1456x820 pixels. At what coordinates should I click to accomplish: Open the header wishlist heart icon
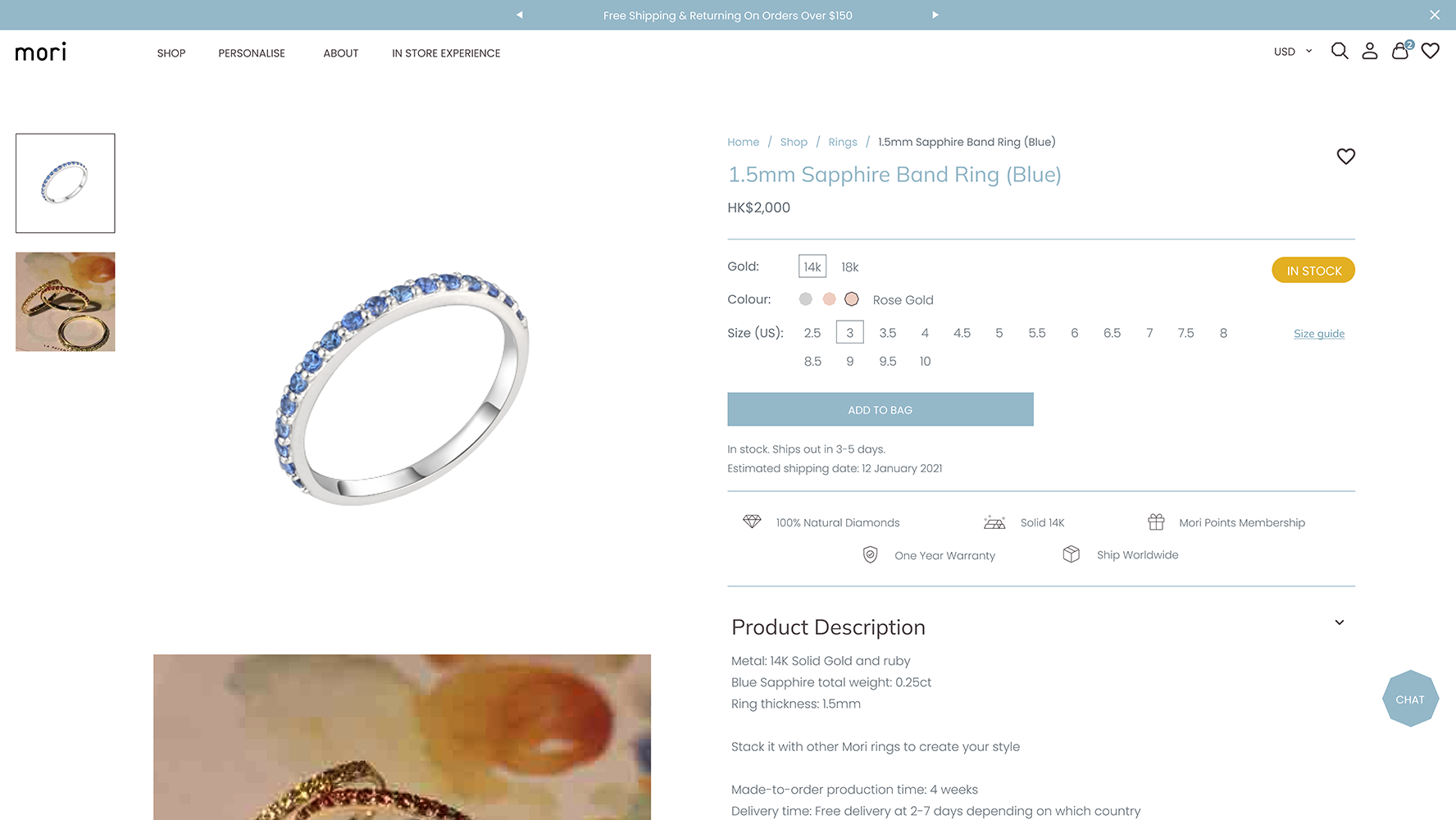coord(1431,51)
